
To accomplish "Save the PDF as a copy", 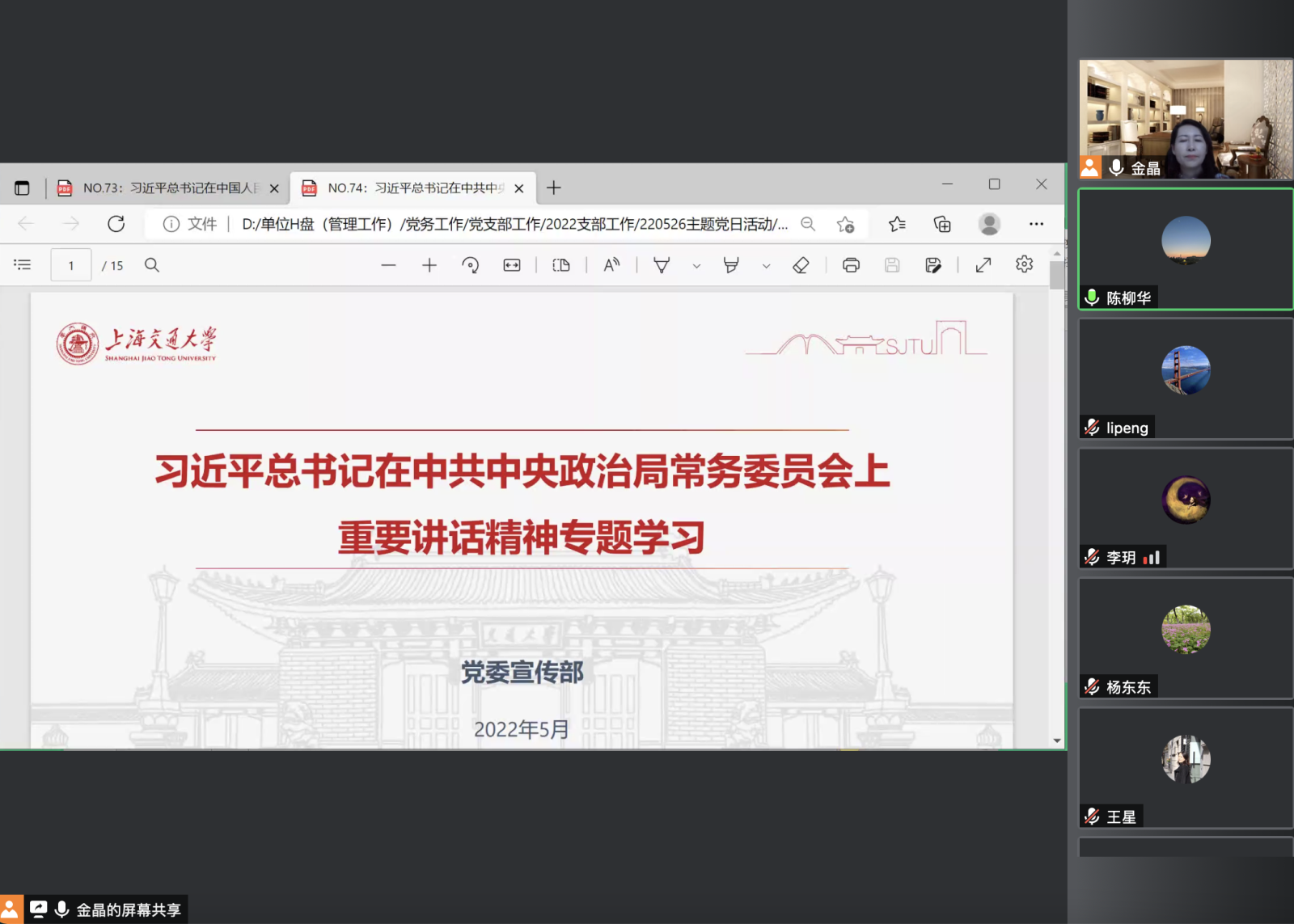I will click(x=933, y=265).
